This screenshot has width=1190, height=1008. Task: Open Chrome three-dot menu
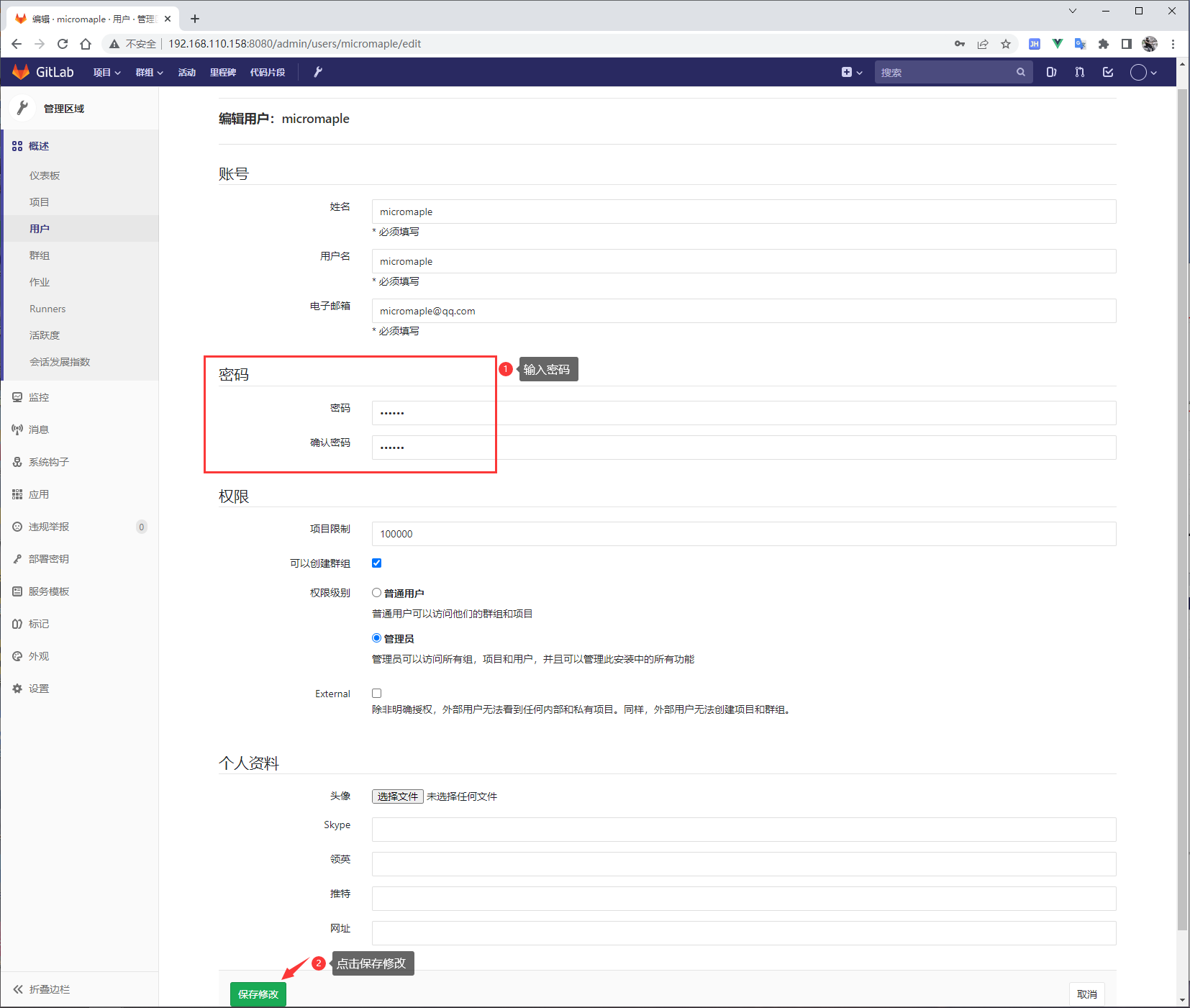[x=1173, y=44]
